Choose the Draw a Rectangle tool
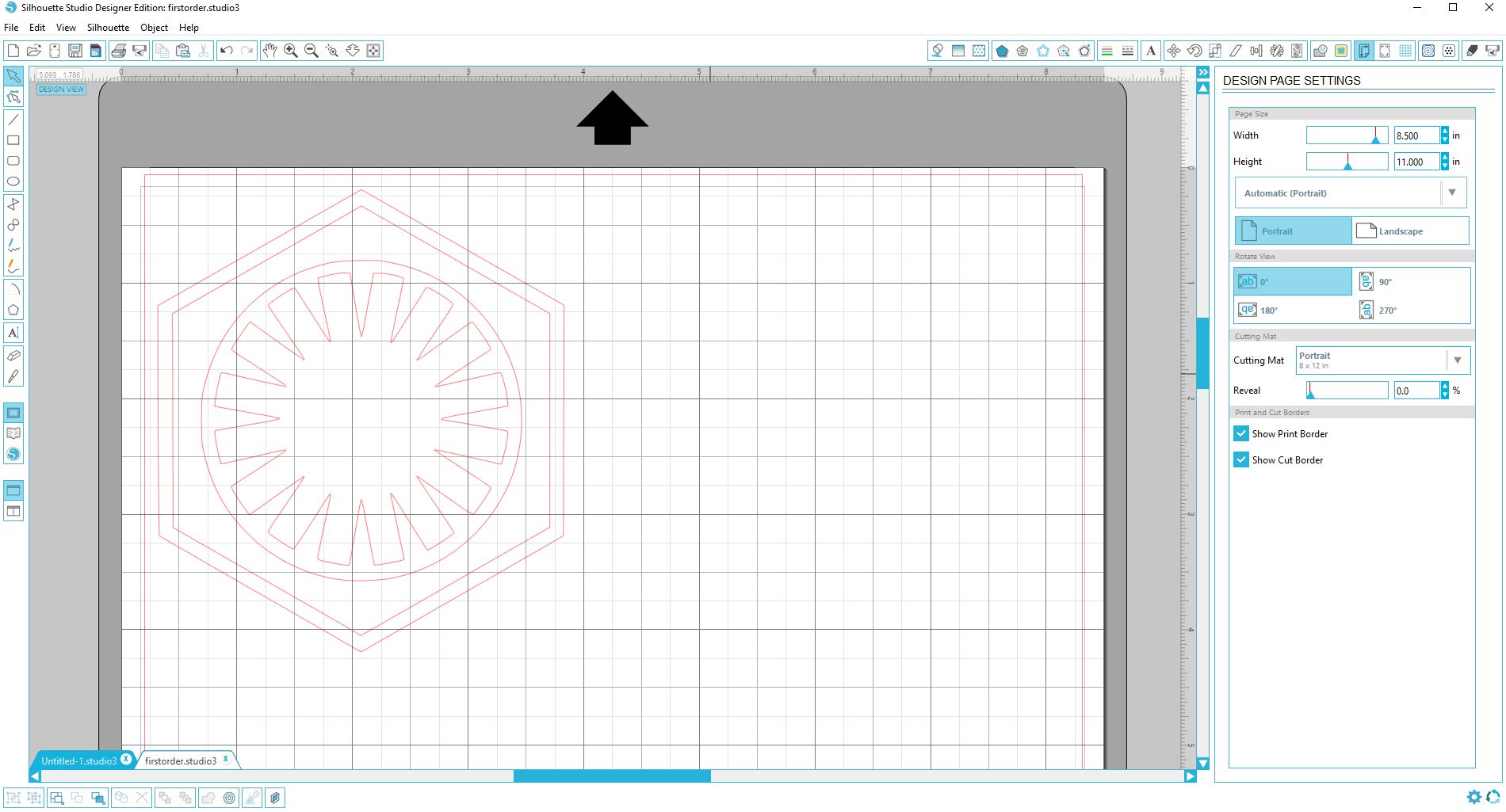Image resolution: width=1506 pixels, height=812 pixels. tap(13, 140)
